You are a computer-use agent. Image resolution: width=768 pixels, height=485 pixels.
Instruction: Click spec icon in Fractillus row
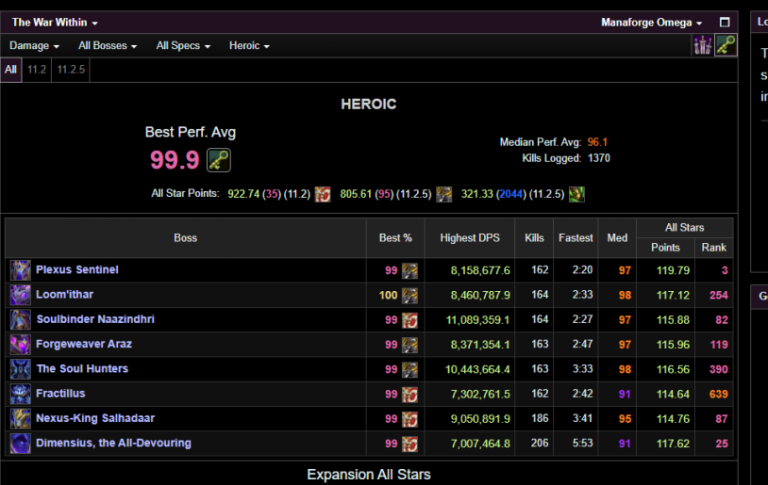[410, 394]
